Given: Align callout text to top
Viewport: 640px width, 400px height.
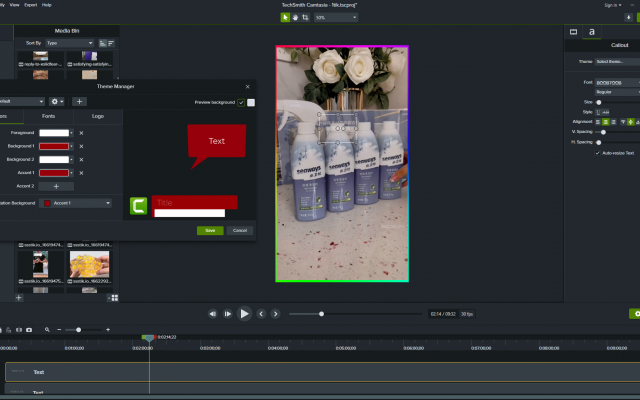Looking at the screenshot, I should pos(623,122).
